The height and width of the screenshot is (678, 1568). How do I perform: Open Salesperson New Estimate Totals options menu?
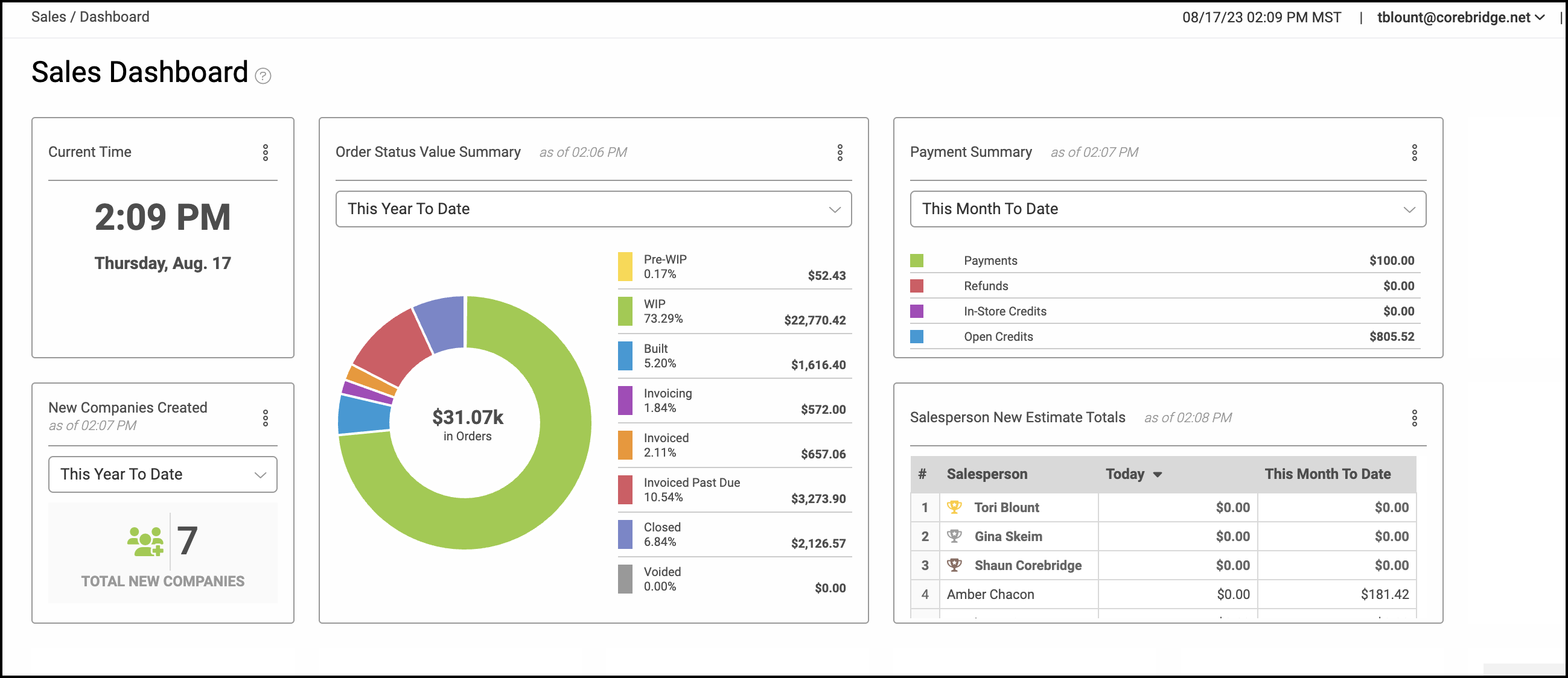click(1414, 417)
